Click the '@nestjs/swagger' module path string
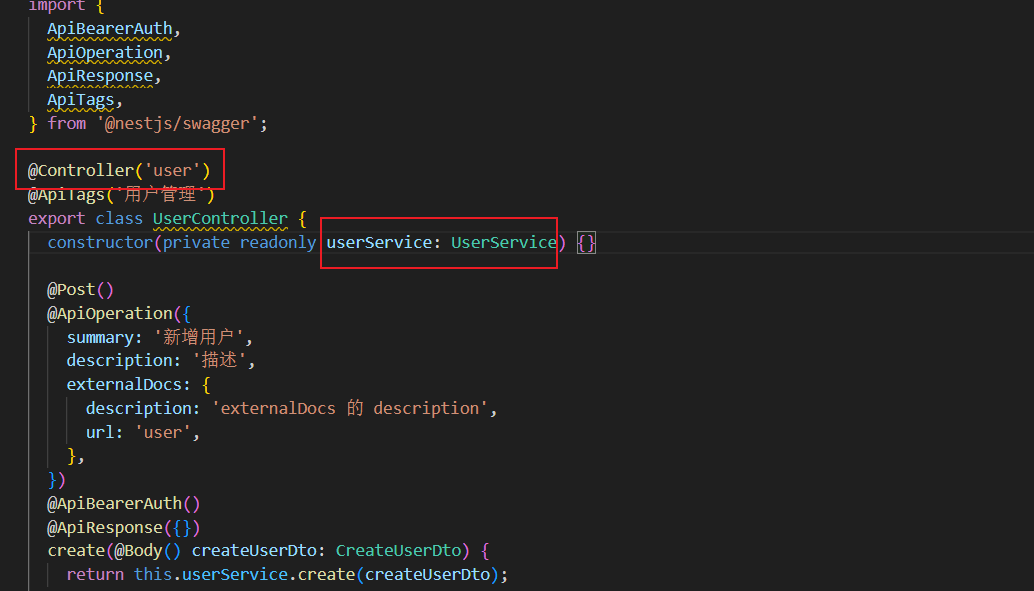This screenshot has width=1034, height=591. (x=179, y=123)
